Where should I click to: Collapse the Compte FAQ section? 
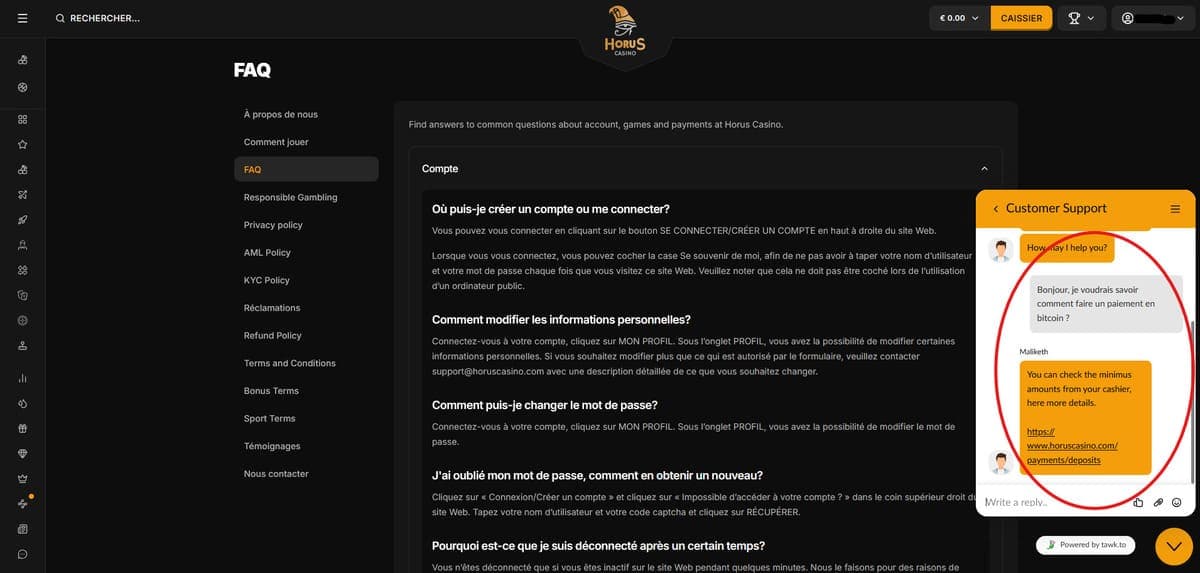984,169
